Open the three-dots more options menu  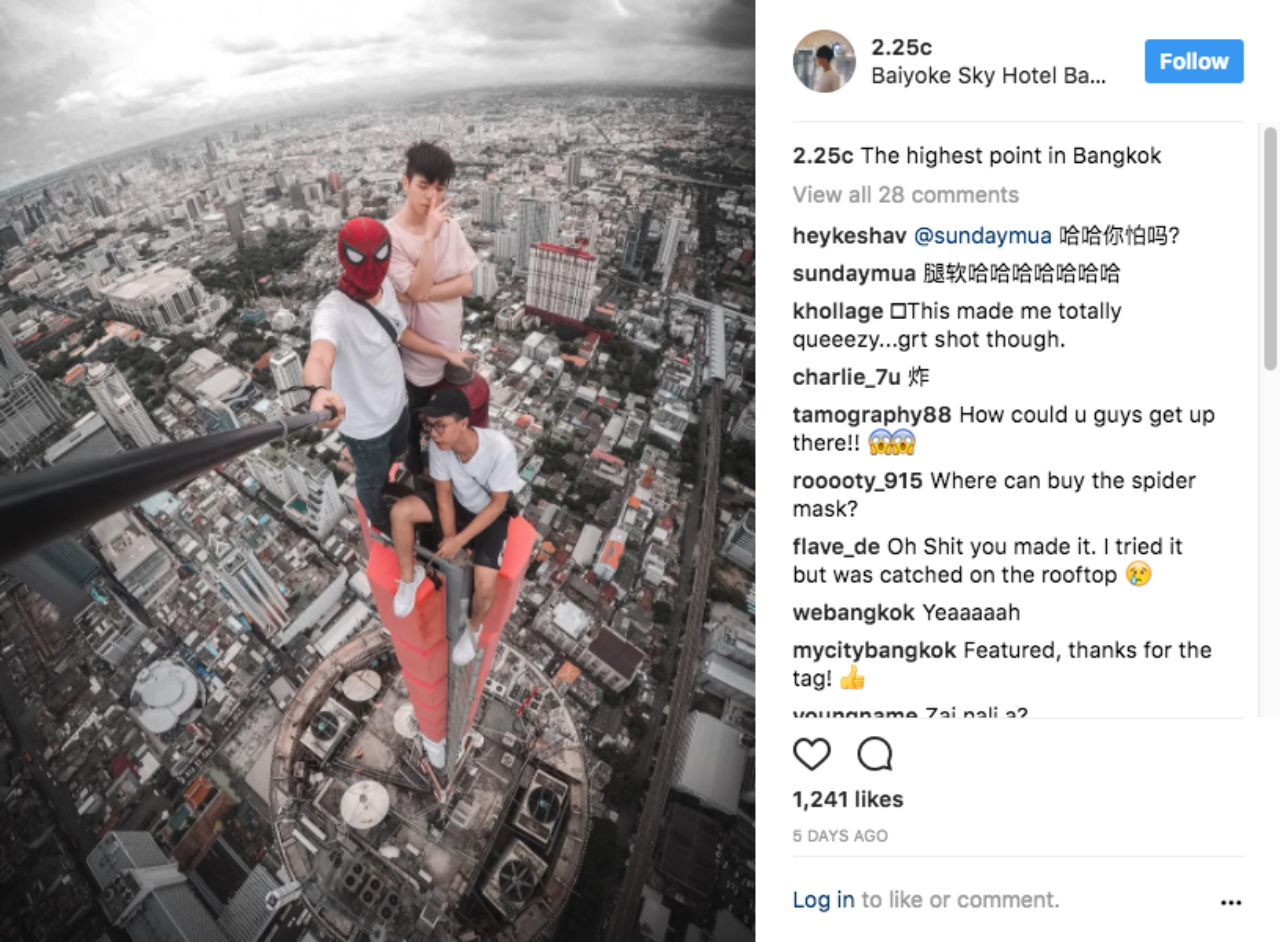pos(1231,902)
